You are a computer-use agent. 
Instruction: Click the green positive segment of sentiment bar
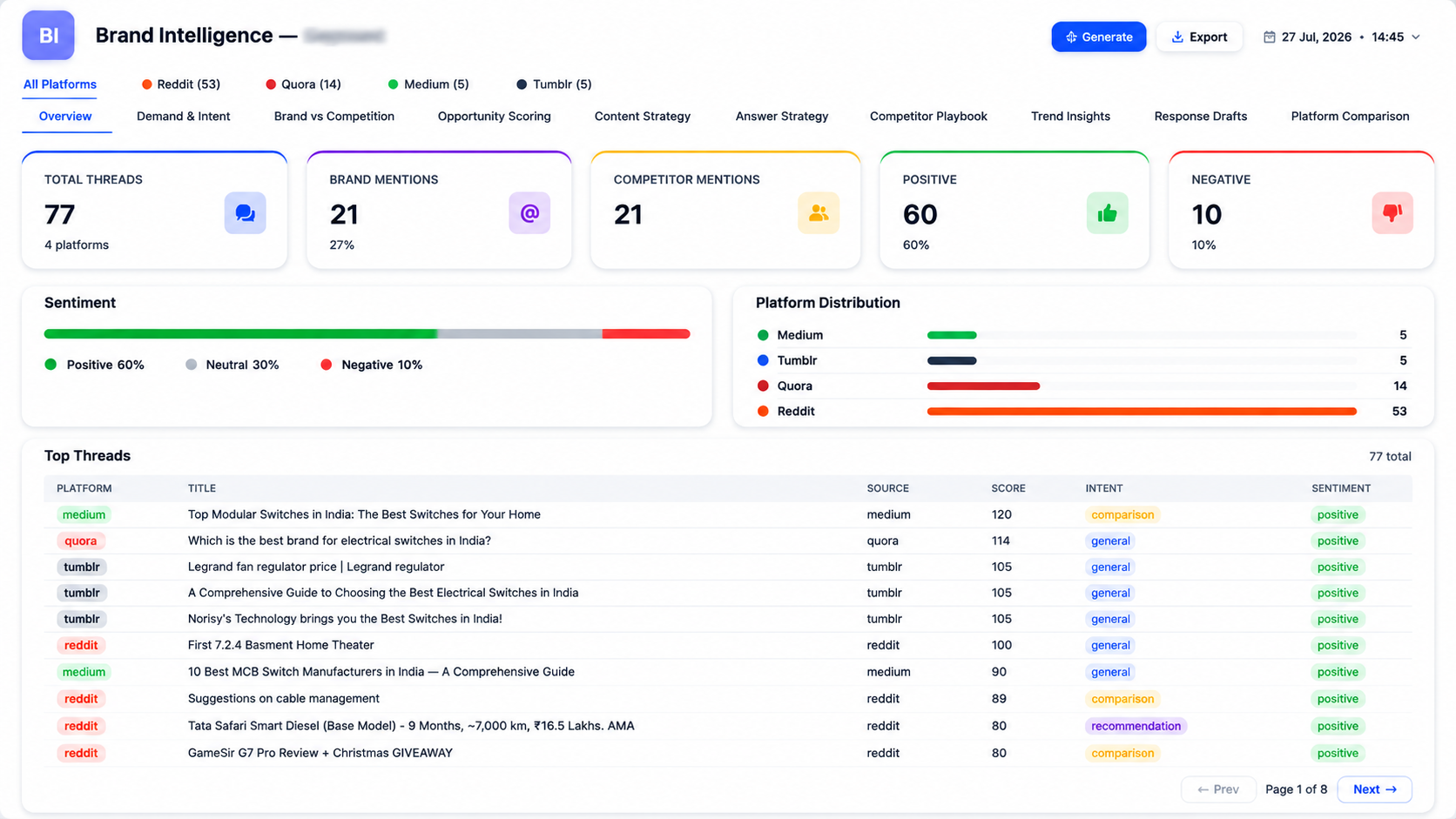240,333
